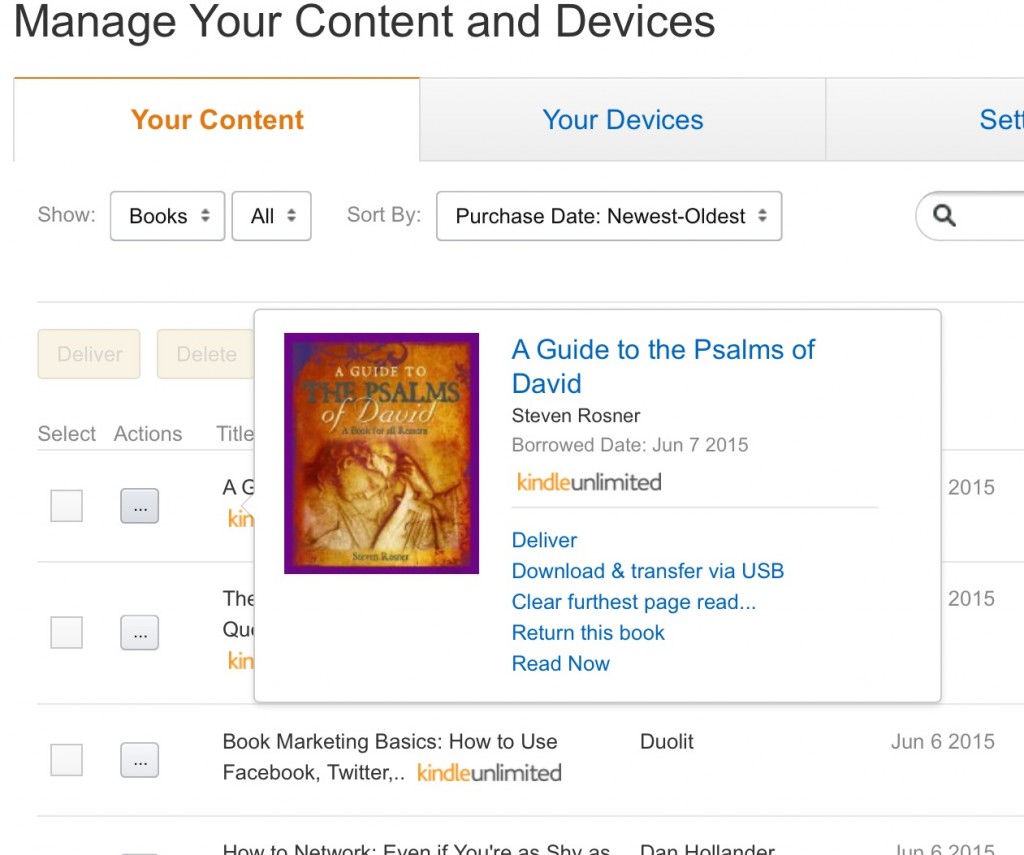Image resolution: width=1024 pixels, height=855 pixels.
Task: Open the Books content type dropdown
Action: (x=168, y=216)
